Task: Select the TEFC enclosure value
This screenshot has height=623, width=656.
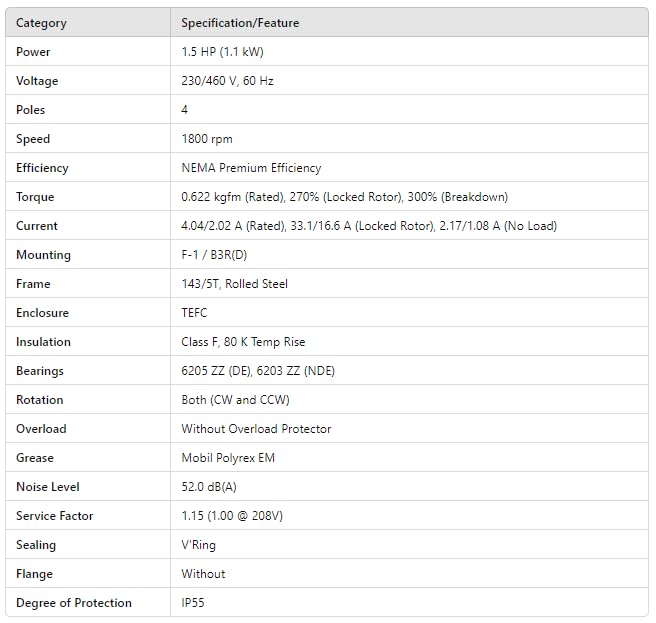Action: pos(194,313)
